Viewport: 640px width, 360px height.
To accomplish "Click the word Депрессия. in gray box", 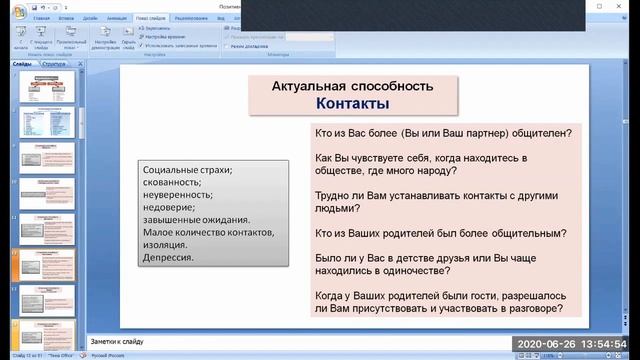I will click(168, 258).
